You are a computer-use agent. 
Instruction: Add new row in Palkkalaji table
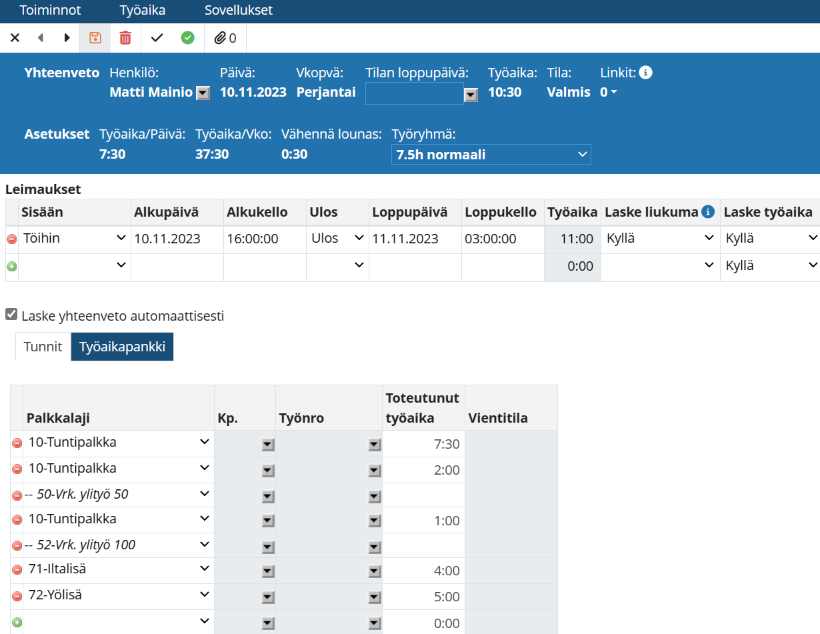pyautogui.click(x=16, y=622)
